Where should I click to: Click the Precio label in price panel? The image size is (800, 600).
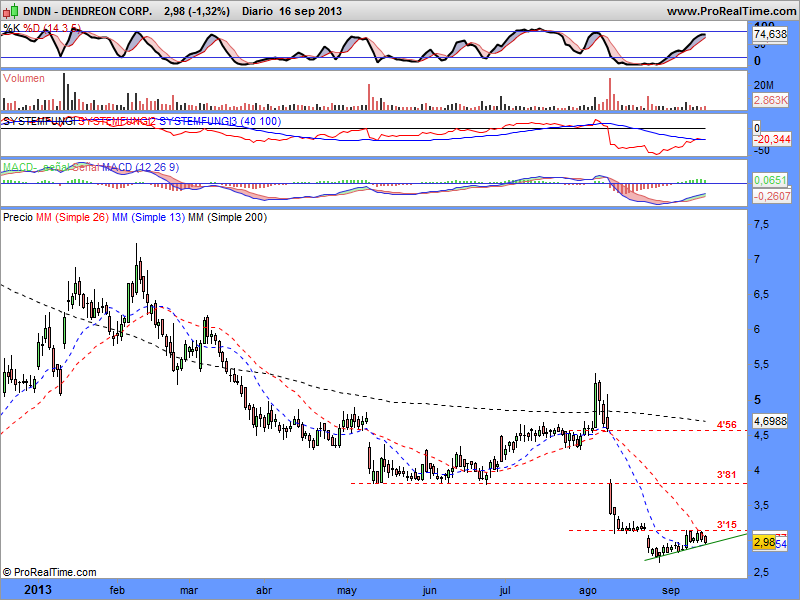(x=18, y=217)
